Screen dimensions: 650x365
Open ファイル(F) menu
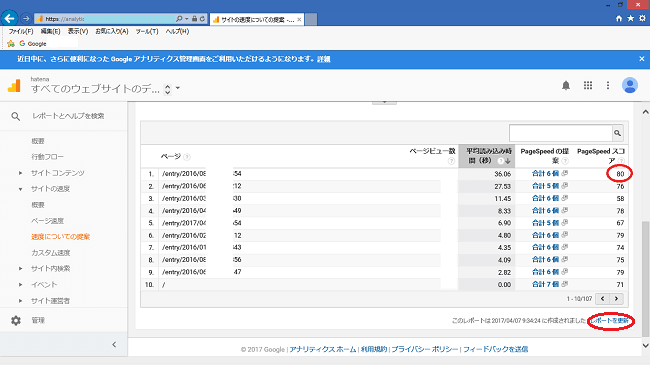pyautogui.click(x=21, y=32)
